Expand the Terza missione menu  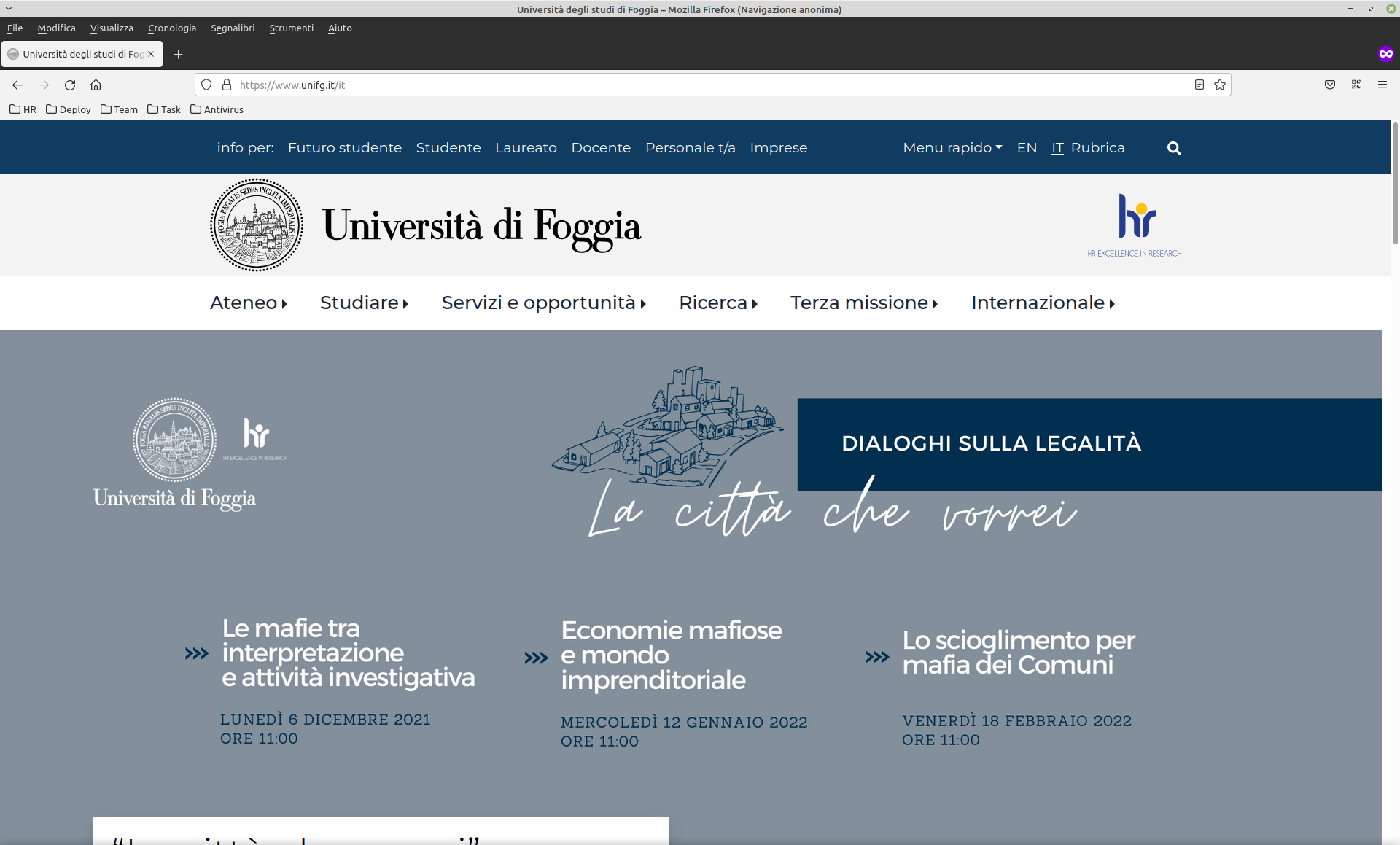coord(864,303)
